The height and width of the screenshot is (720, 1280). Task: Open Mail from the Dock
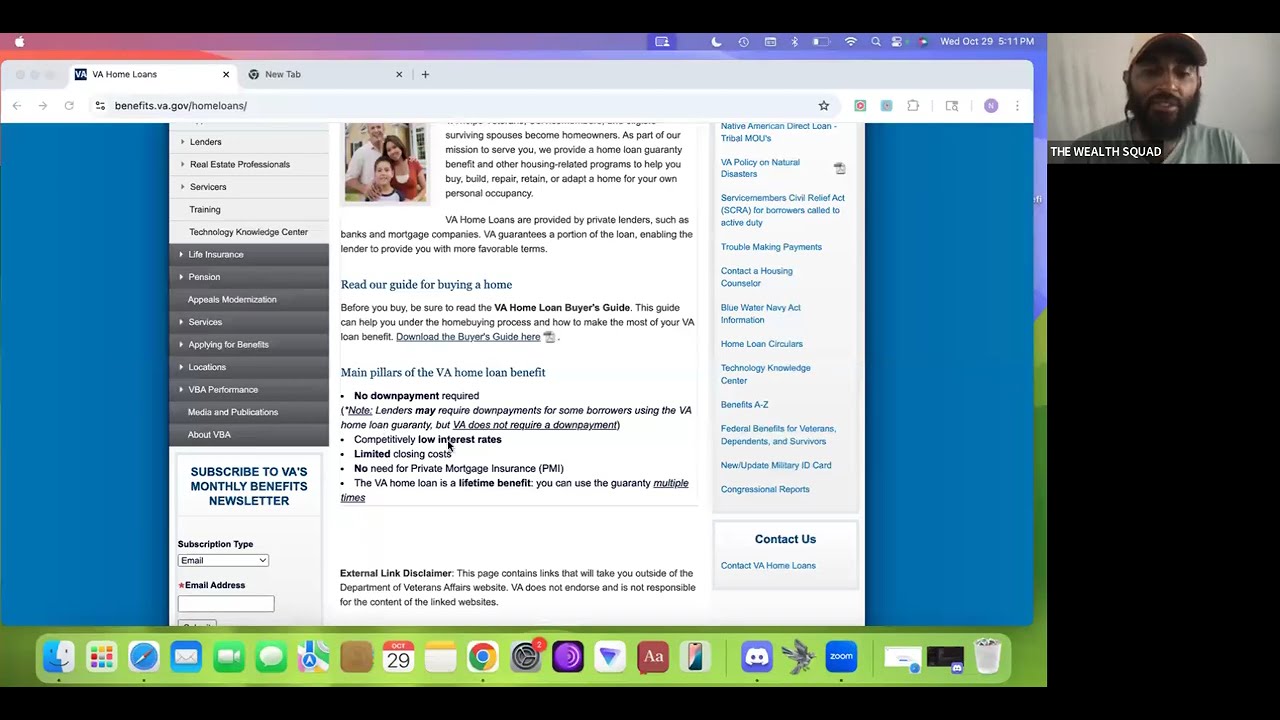coord(186,657)
